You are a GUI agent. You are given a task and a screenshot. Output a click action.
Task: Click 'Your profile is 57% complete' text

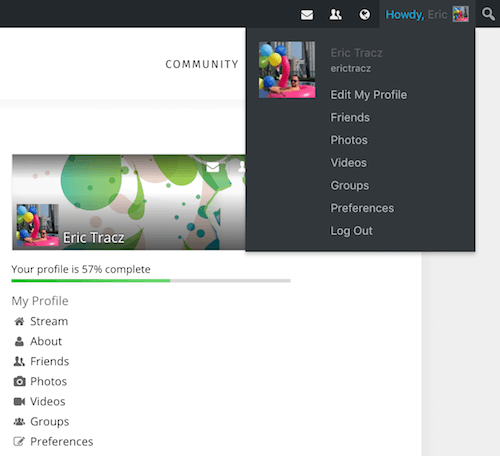[x=81, y=269]
